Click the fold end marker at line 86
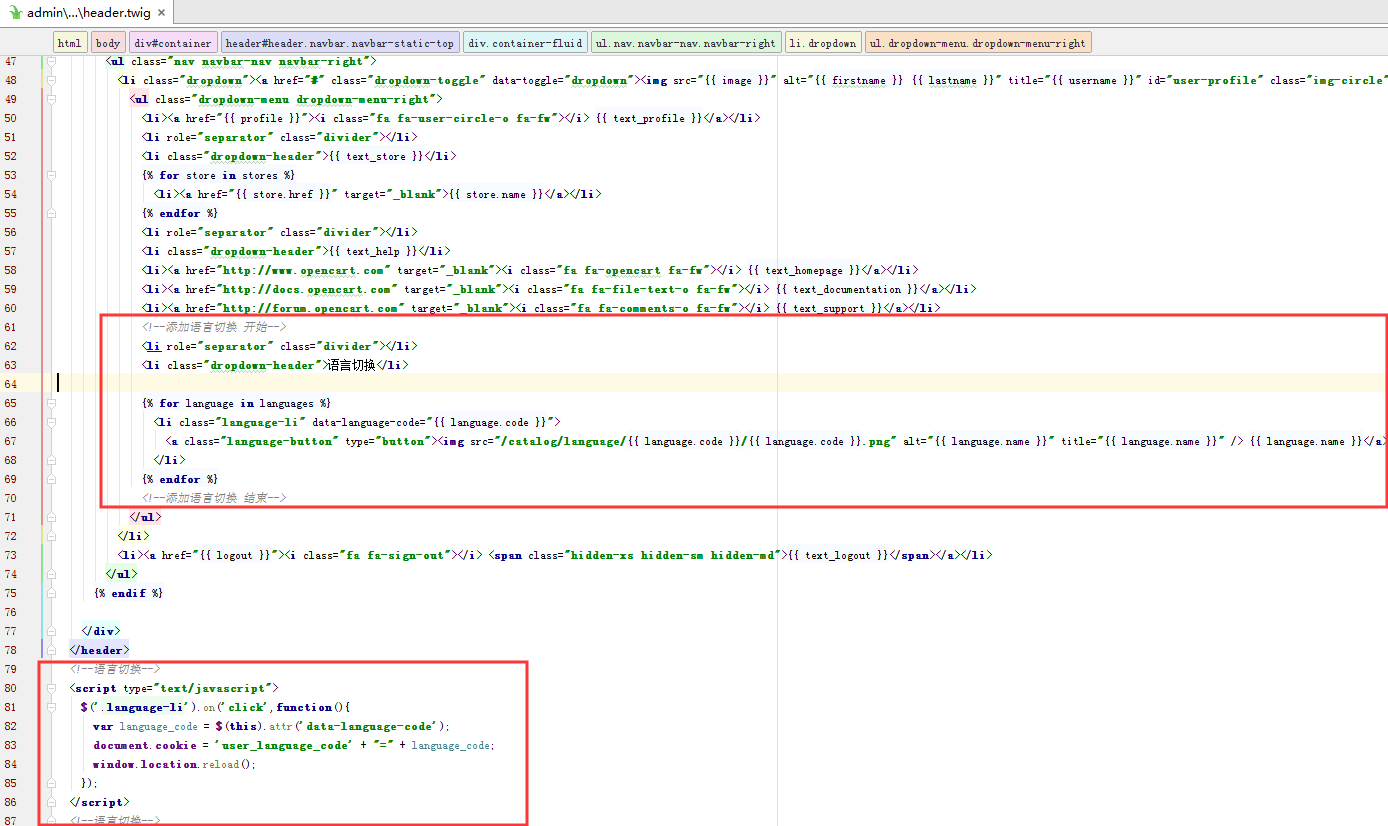The image size is (1388, 826). click(x=51, y=802)
